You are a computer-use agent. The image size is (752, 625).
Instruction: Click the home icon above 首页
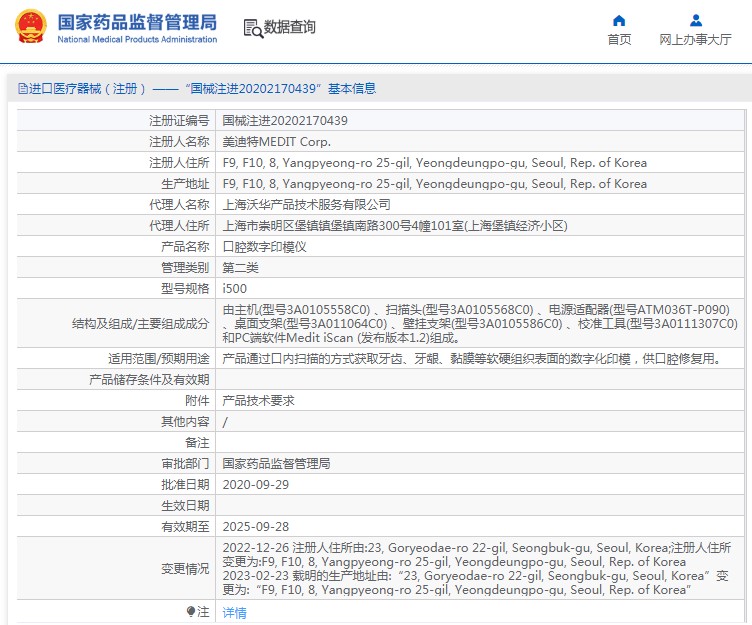(619, 20)
